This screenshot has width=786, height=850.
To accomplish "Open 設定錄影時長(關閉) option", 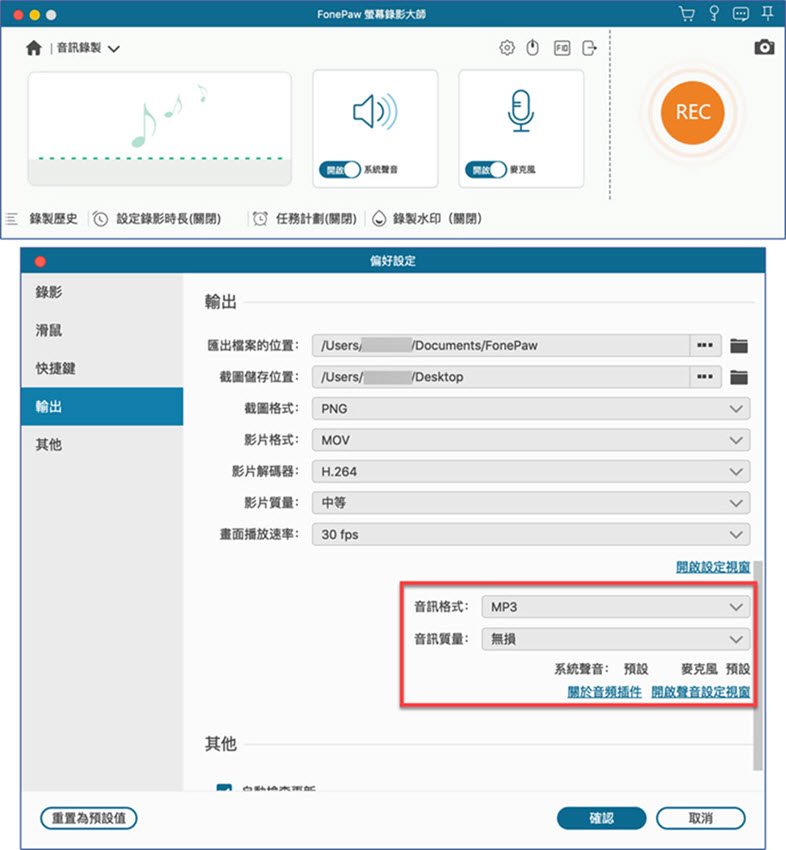I will 169,219.
